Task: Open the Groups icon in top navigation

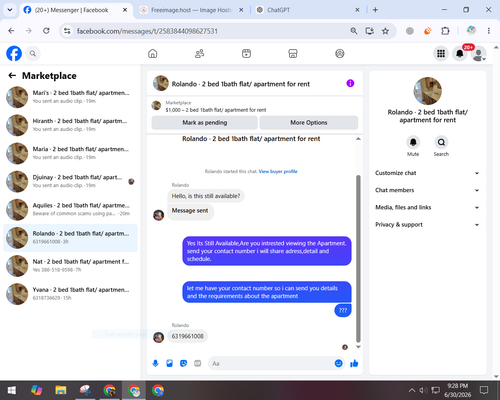Action: click(x=340, y=53)
